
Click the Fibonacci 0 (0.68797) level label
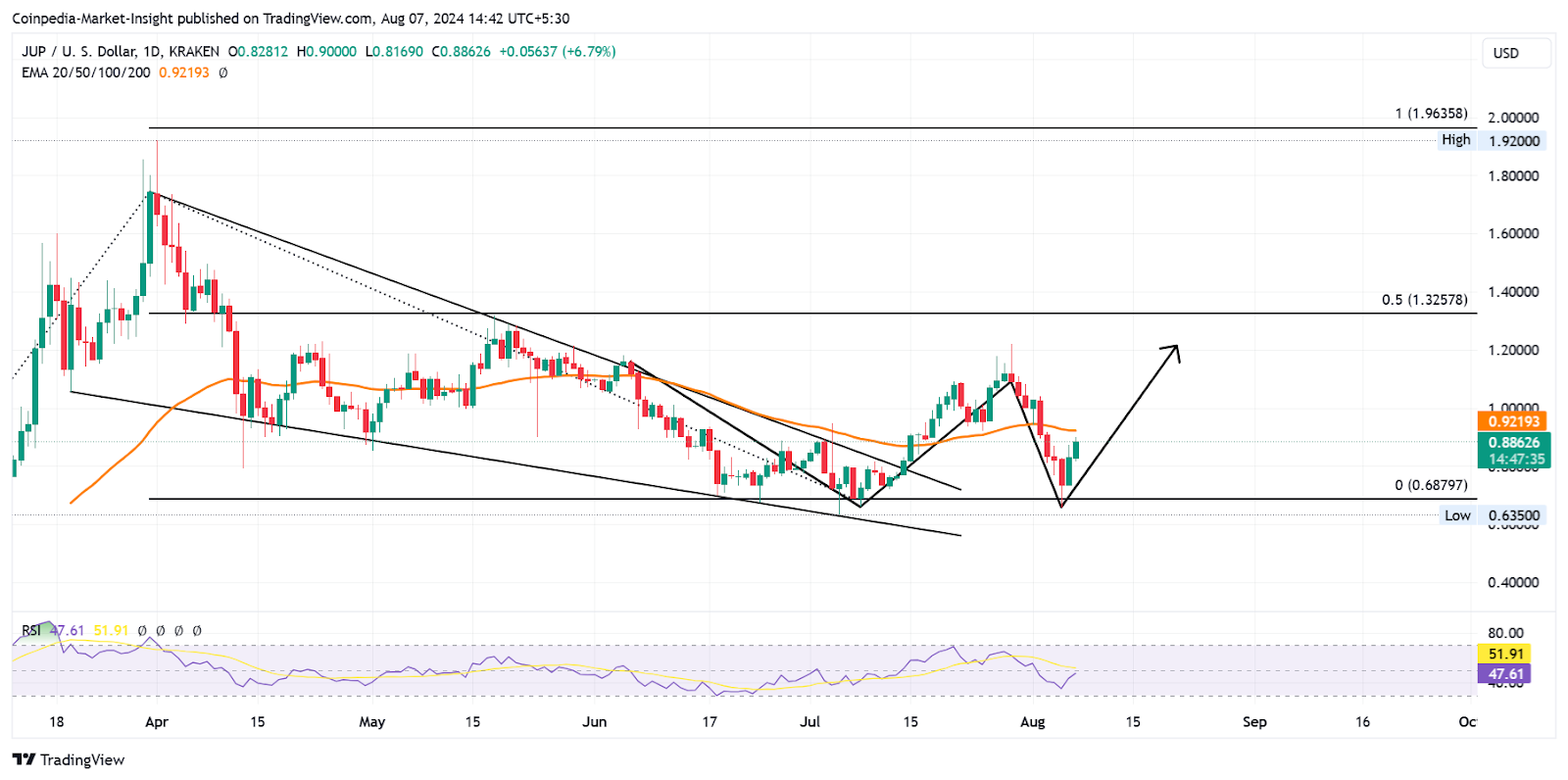[1431, 485]
